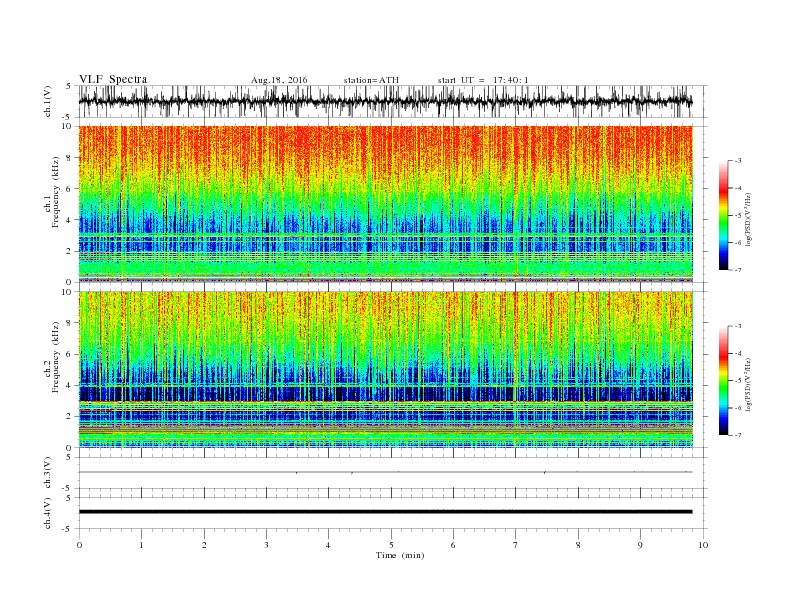Click the "start UT = 17:40:1" header text
The height and width of the screenshot is (612, 792).
coord(483,80)
